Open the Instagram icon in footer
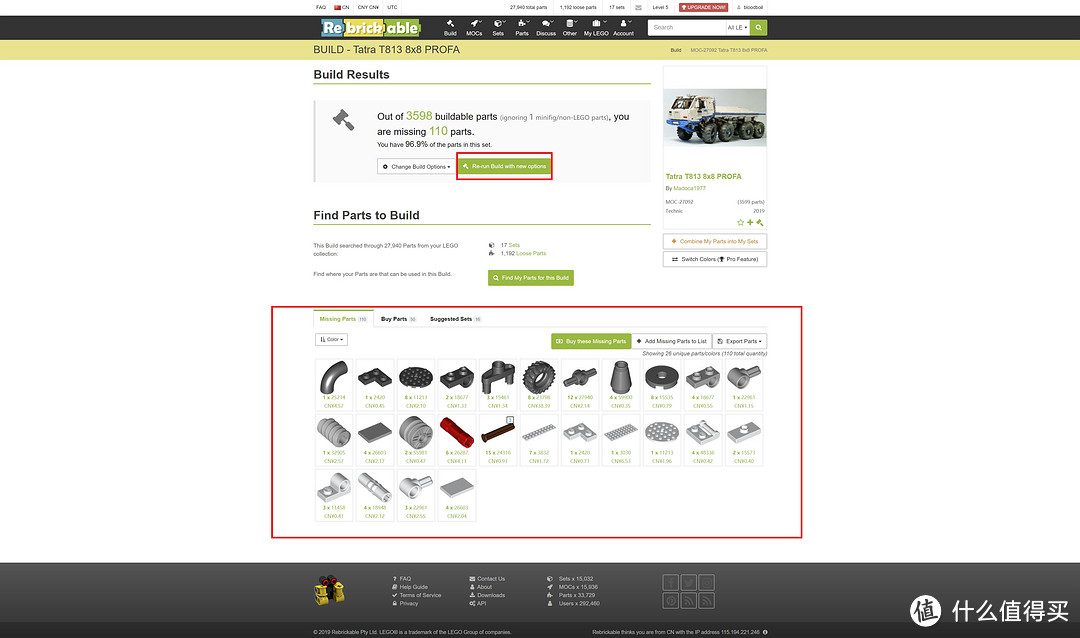 (707, 583)
